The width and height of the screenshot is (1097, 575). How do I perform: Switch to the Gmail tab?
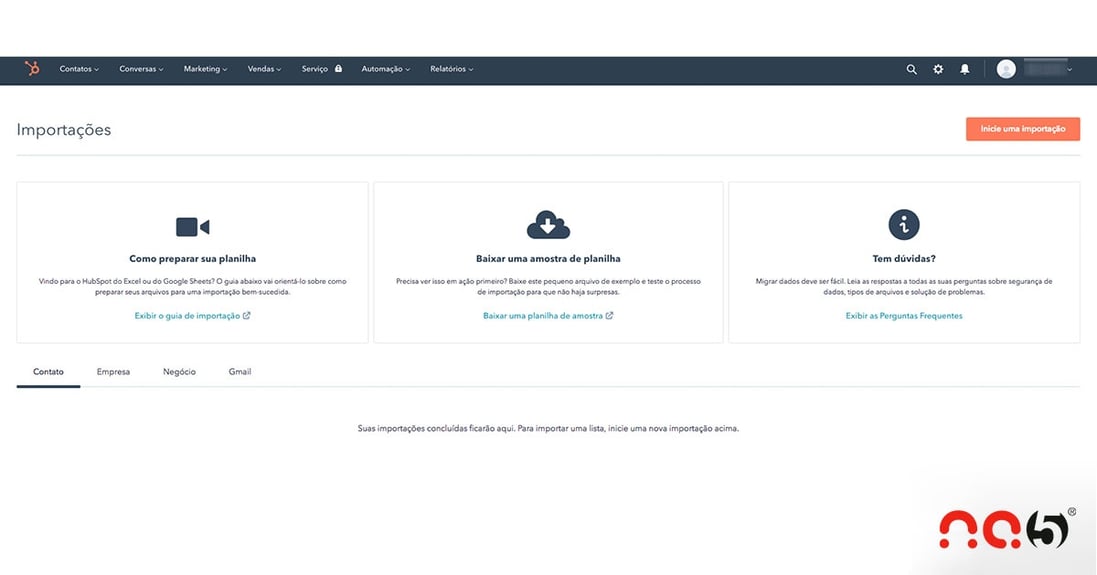click(x=240, y=371)
